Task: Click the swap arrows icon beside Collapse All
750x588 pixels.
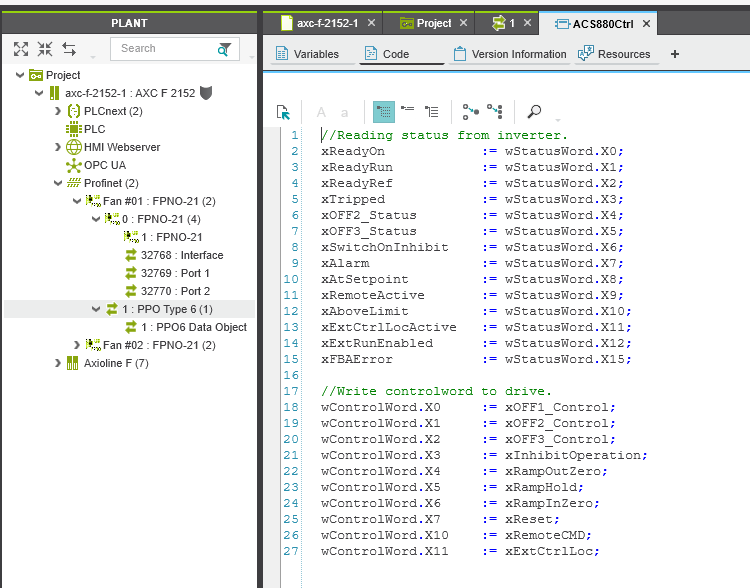Action: click(69, 49)
